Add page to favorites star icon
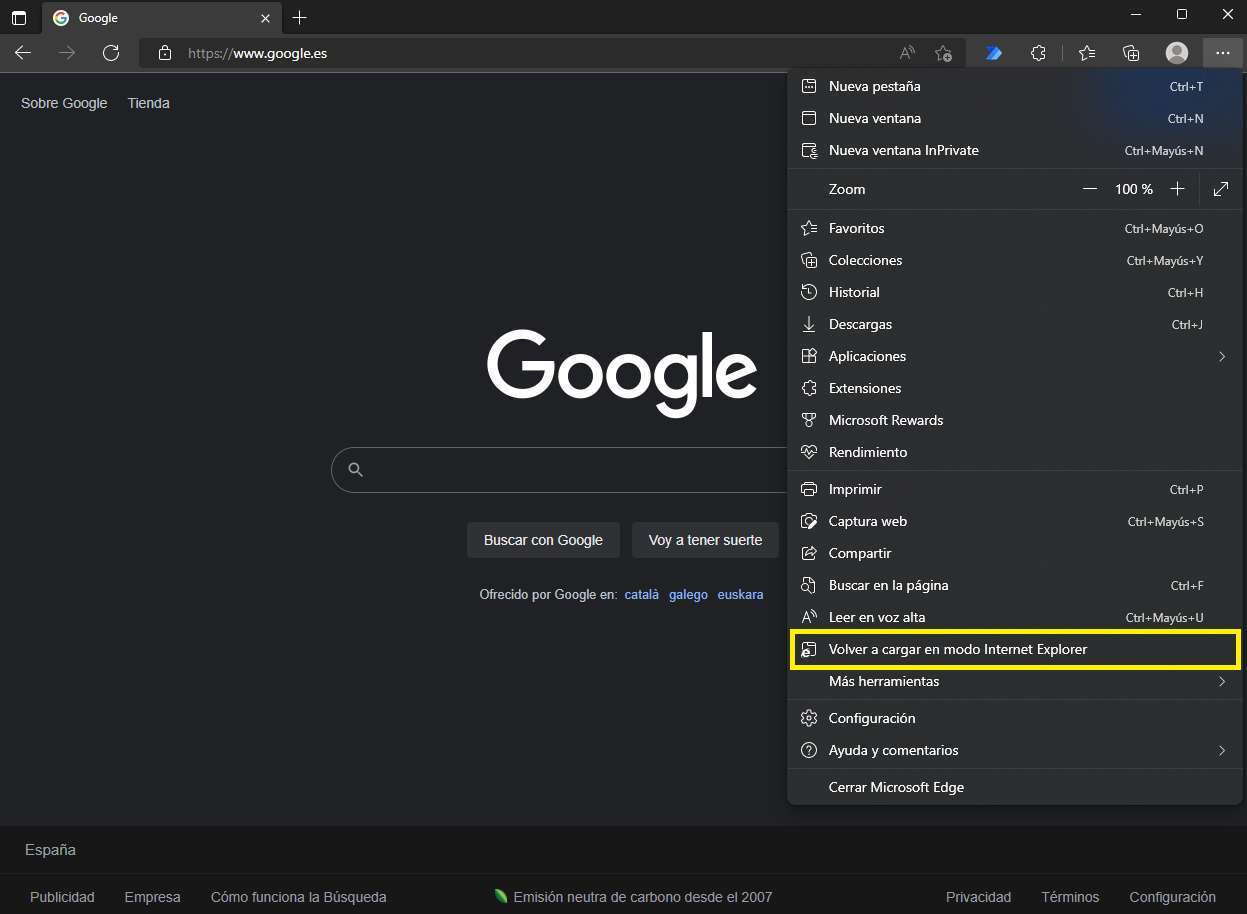This screenshot has height=914, width=1247. 943,53
